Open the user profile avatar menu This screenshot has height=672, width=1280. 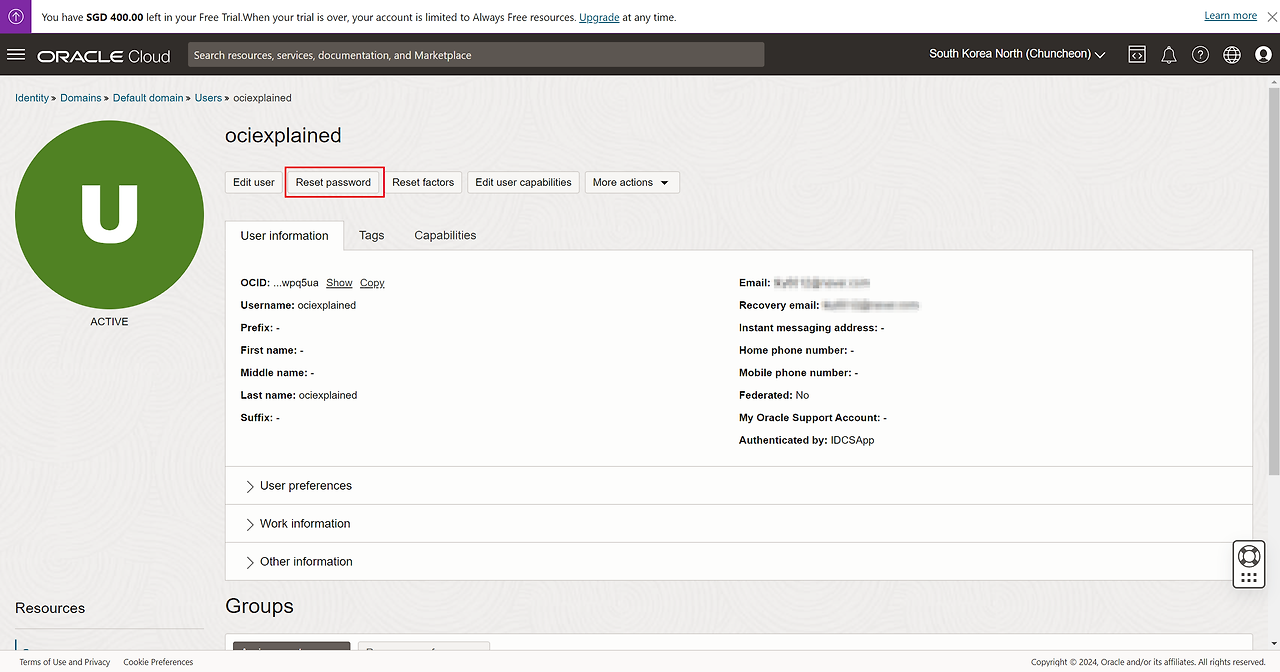coord(1263,55)
